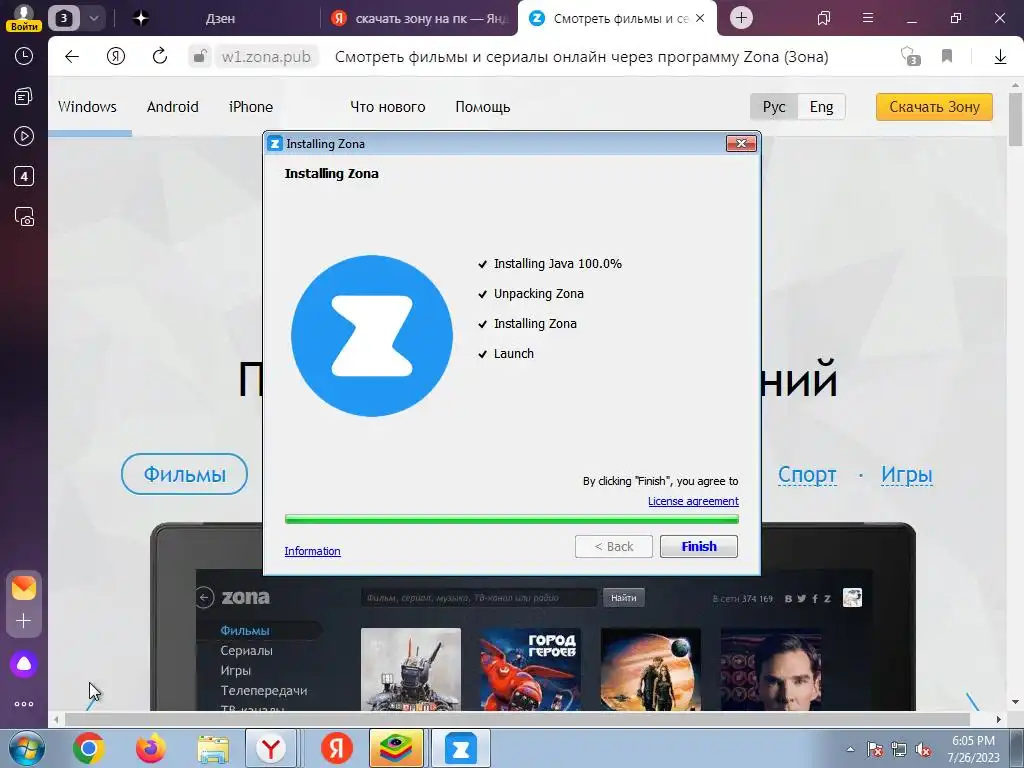Open Information link in installer
1024x768 pixels.
tap(312, 551)
